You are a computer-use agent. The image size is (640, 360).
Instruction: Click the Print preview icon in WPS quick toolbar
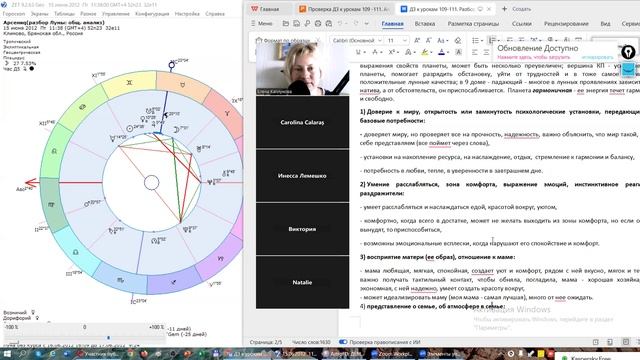tap(329, 24)
